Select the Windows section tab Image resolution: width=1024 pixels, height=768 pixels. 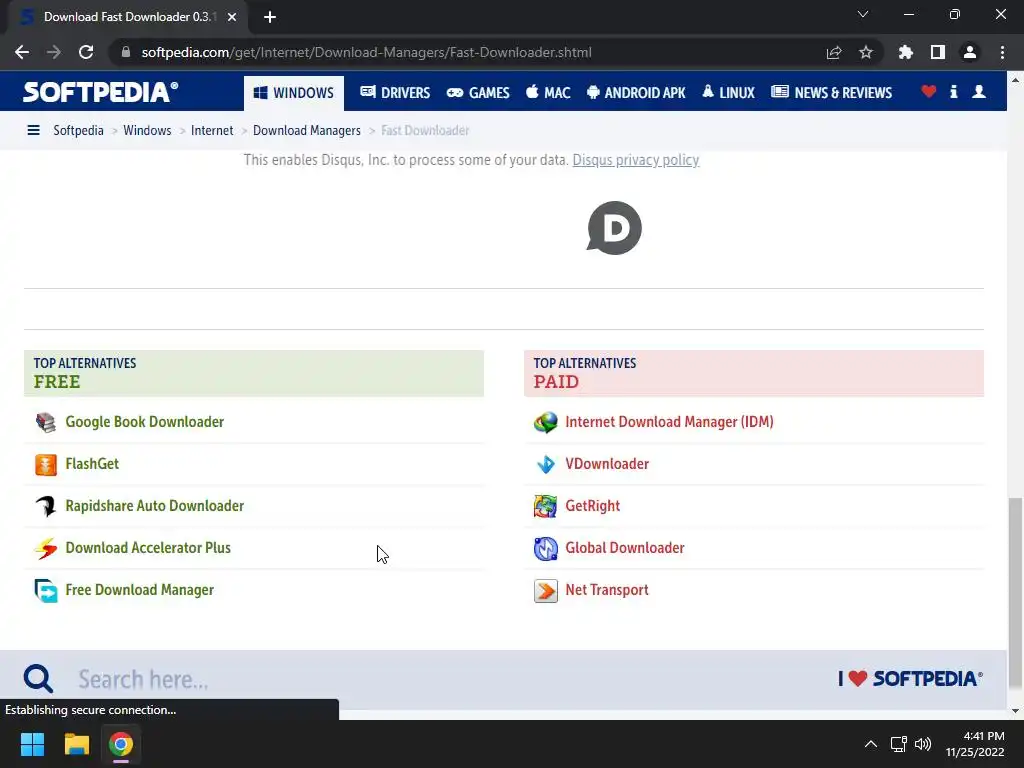(x=294, y=93)
